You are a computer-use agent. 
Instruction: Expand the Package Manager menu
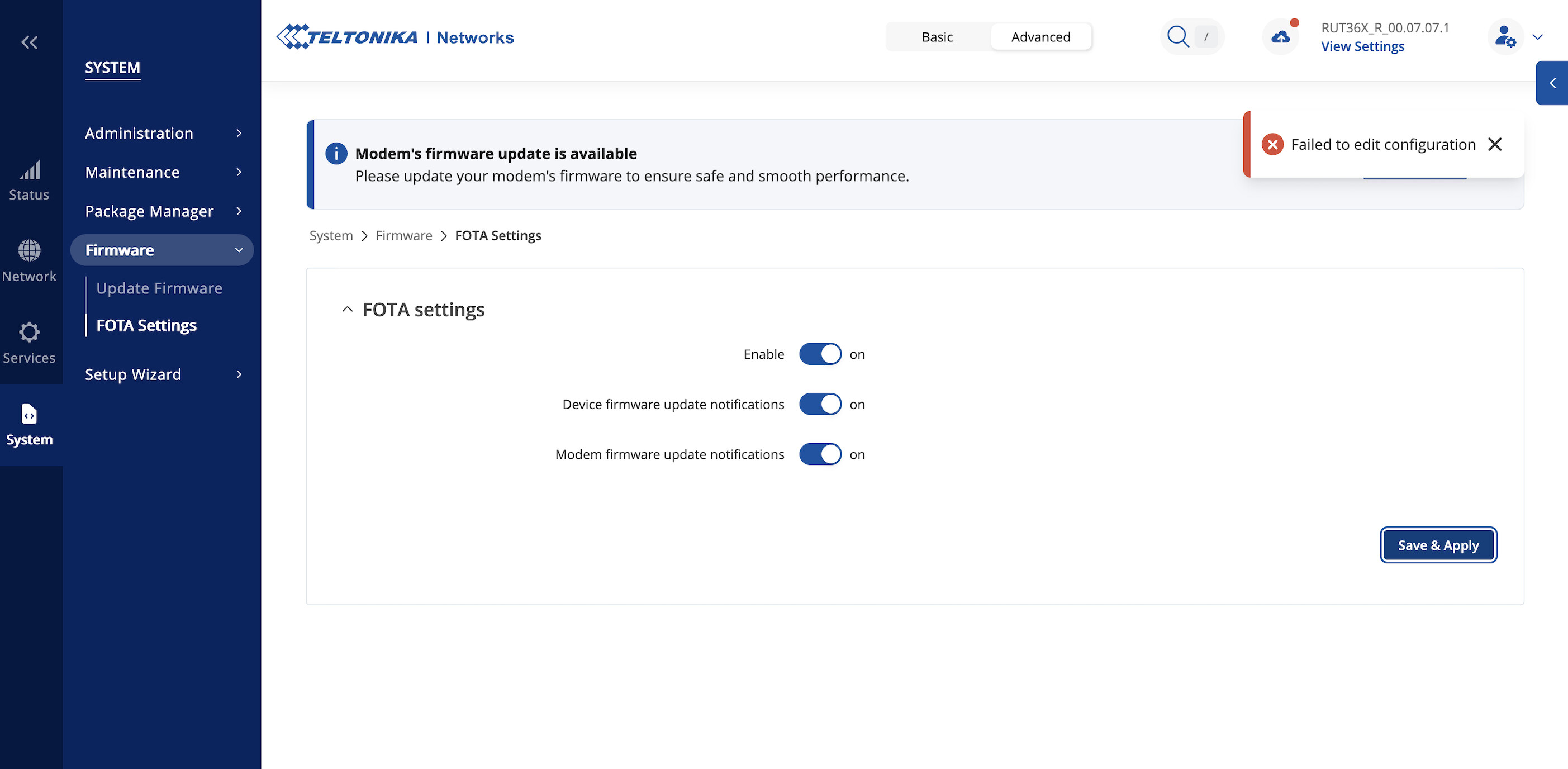tap(163, 211)
